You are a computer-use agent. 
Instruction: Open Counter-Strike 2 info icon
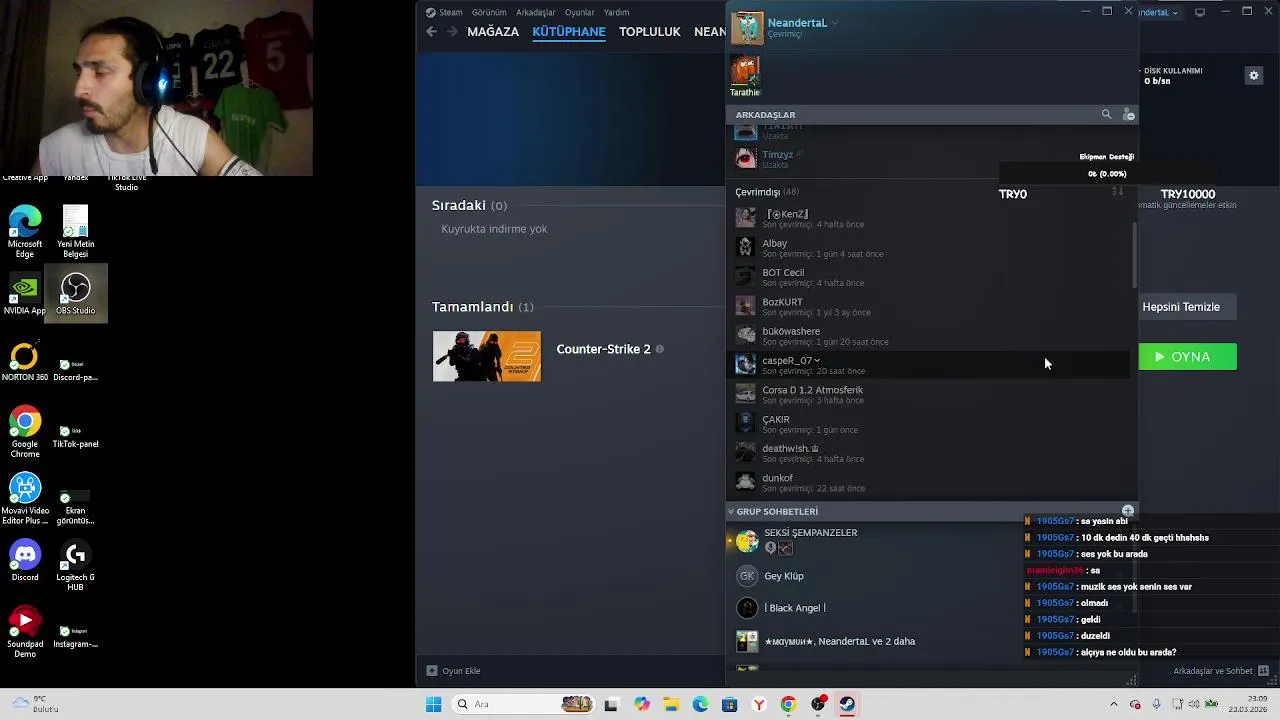pos(659,349)
